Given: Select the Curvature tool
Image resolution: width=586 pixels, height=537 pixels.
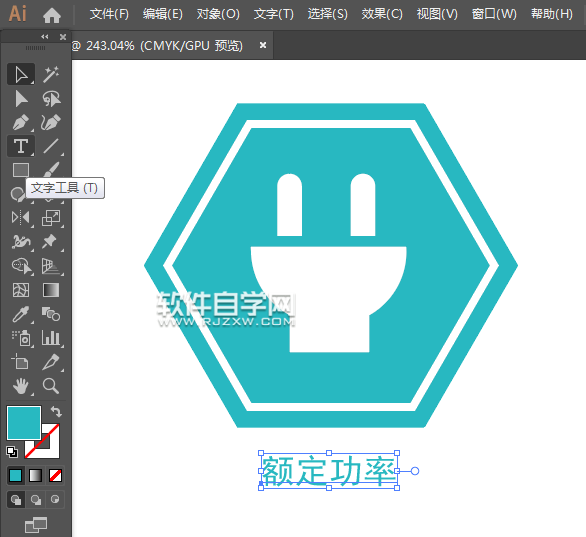Looking at the screenshot, I should 51,122.
